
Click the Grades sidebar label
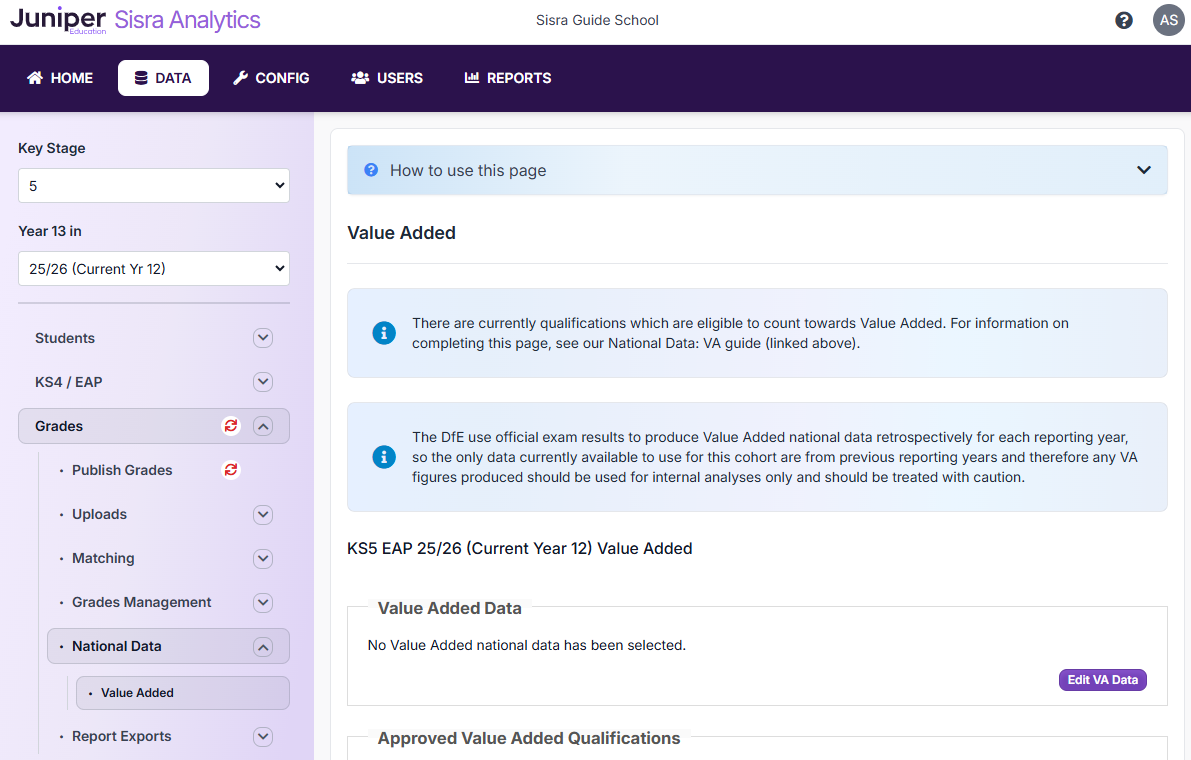58,426
